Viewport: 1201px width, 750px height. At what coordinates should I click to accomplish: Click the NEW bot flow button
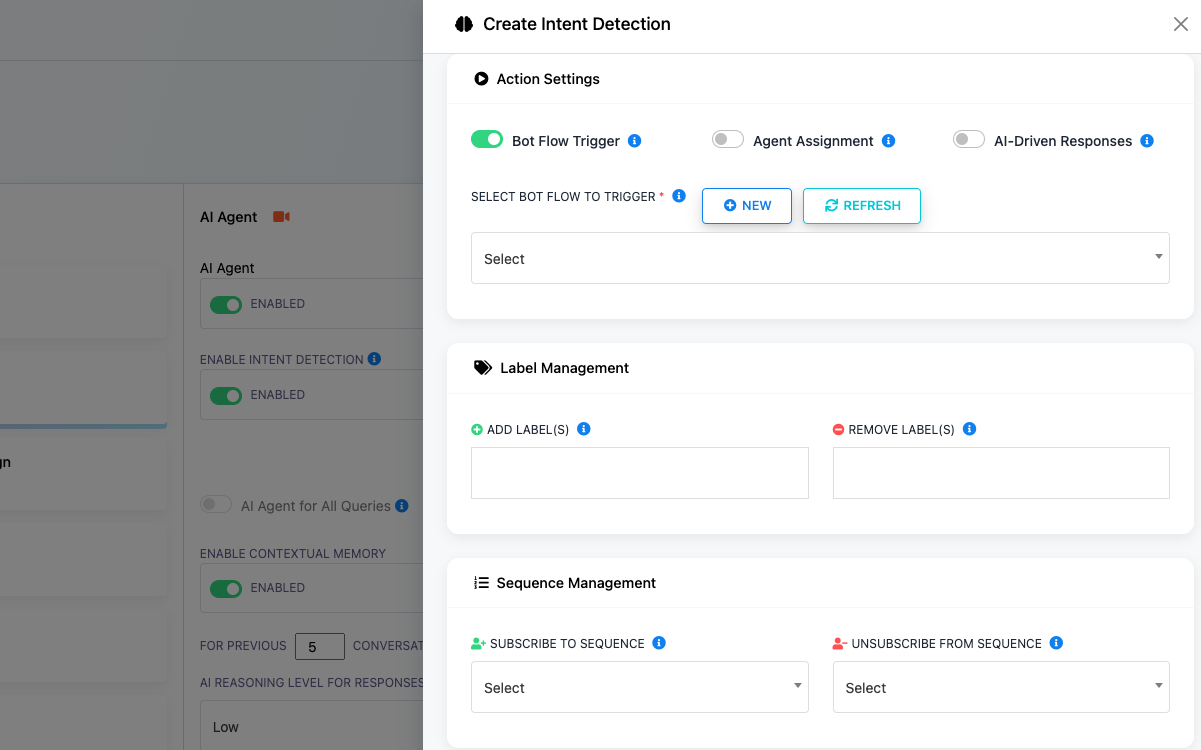click(747, 206)
